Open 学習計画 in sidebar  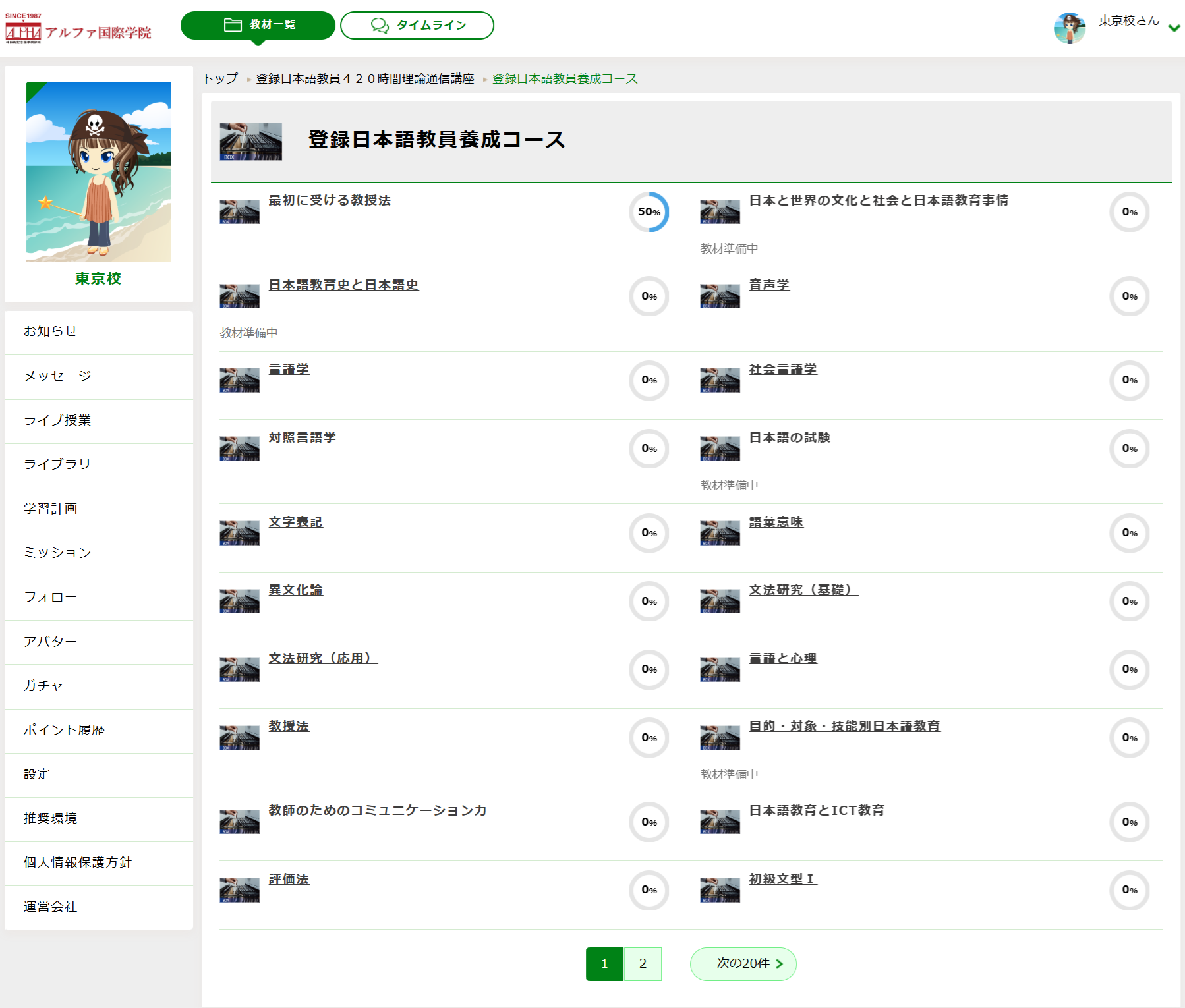coord(99,509)
